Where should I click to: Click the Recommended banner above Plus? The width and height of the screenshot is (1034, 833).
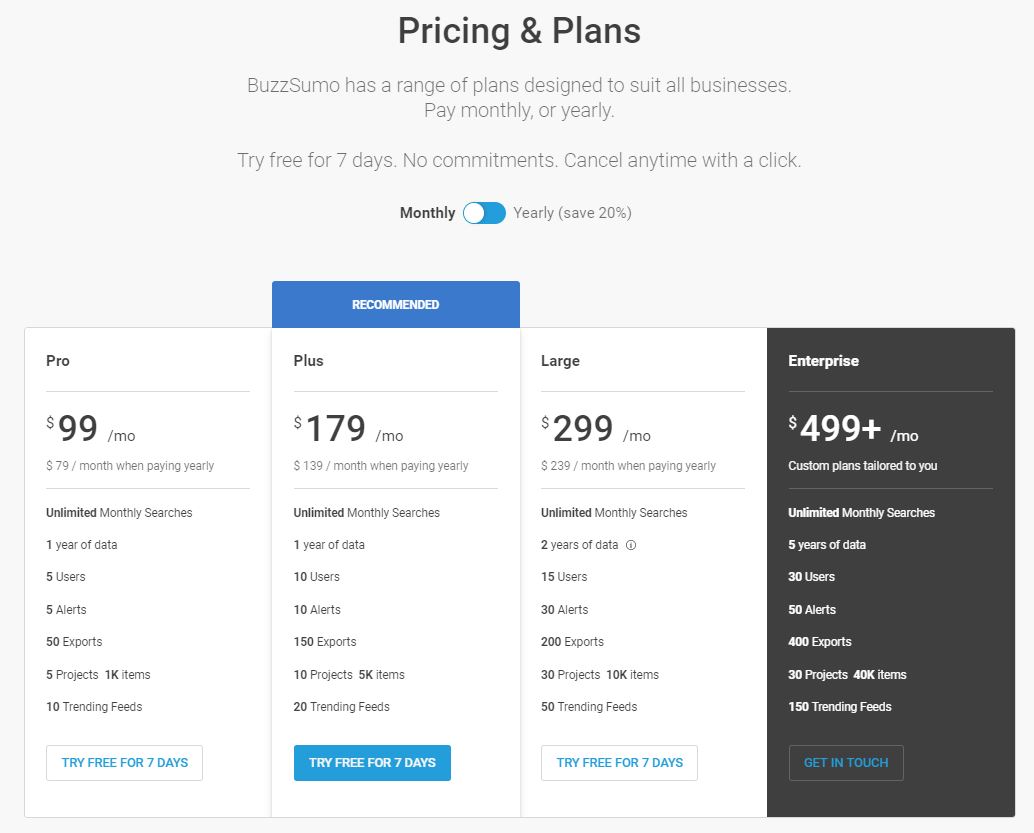pyautogui.click(x=396, y=305)
